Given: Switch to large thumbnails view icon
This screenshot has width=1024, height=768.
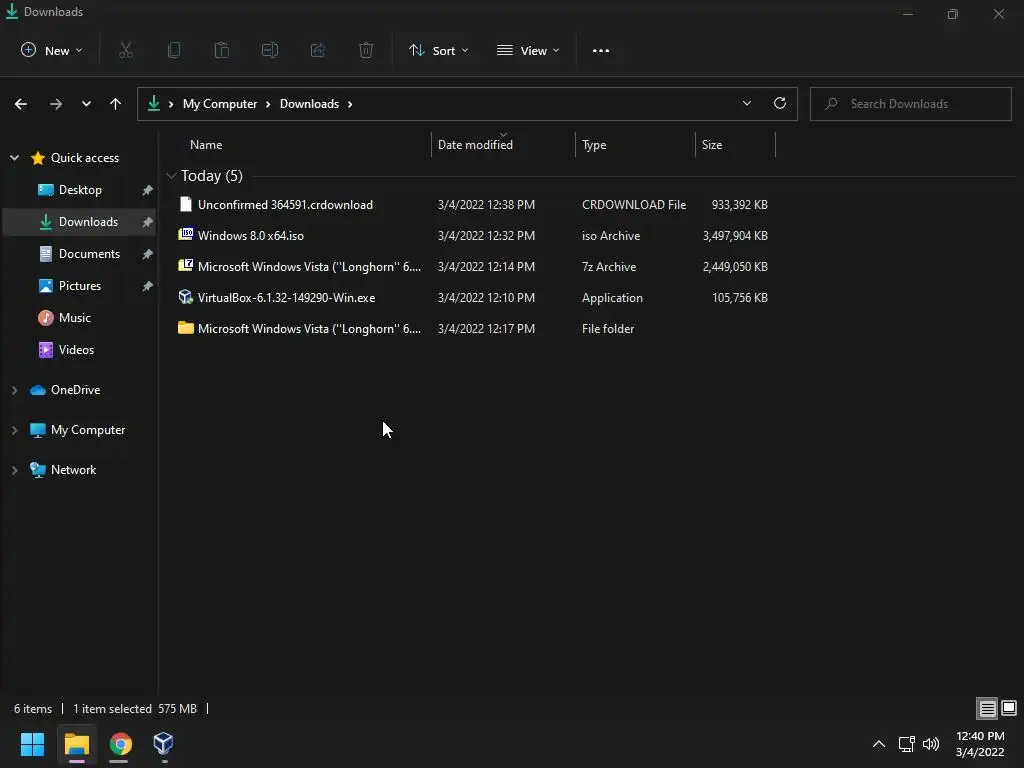Looking at the screenshot, I should coord(1009,708).
